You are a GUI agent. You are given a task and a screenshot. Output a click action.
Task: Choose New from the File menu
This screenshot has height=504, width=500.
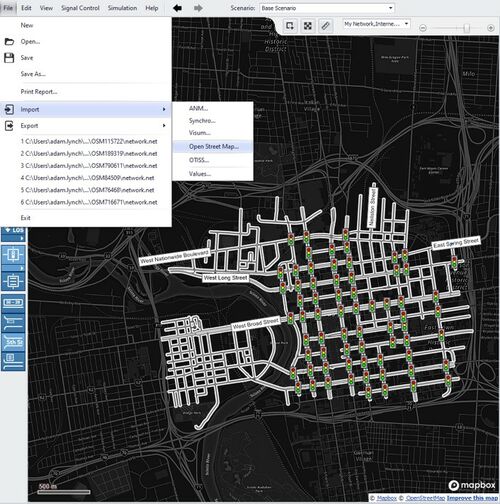(86, 25)
